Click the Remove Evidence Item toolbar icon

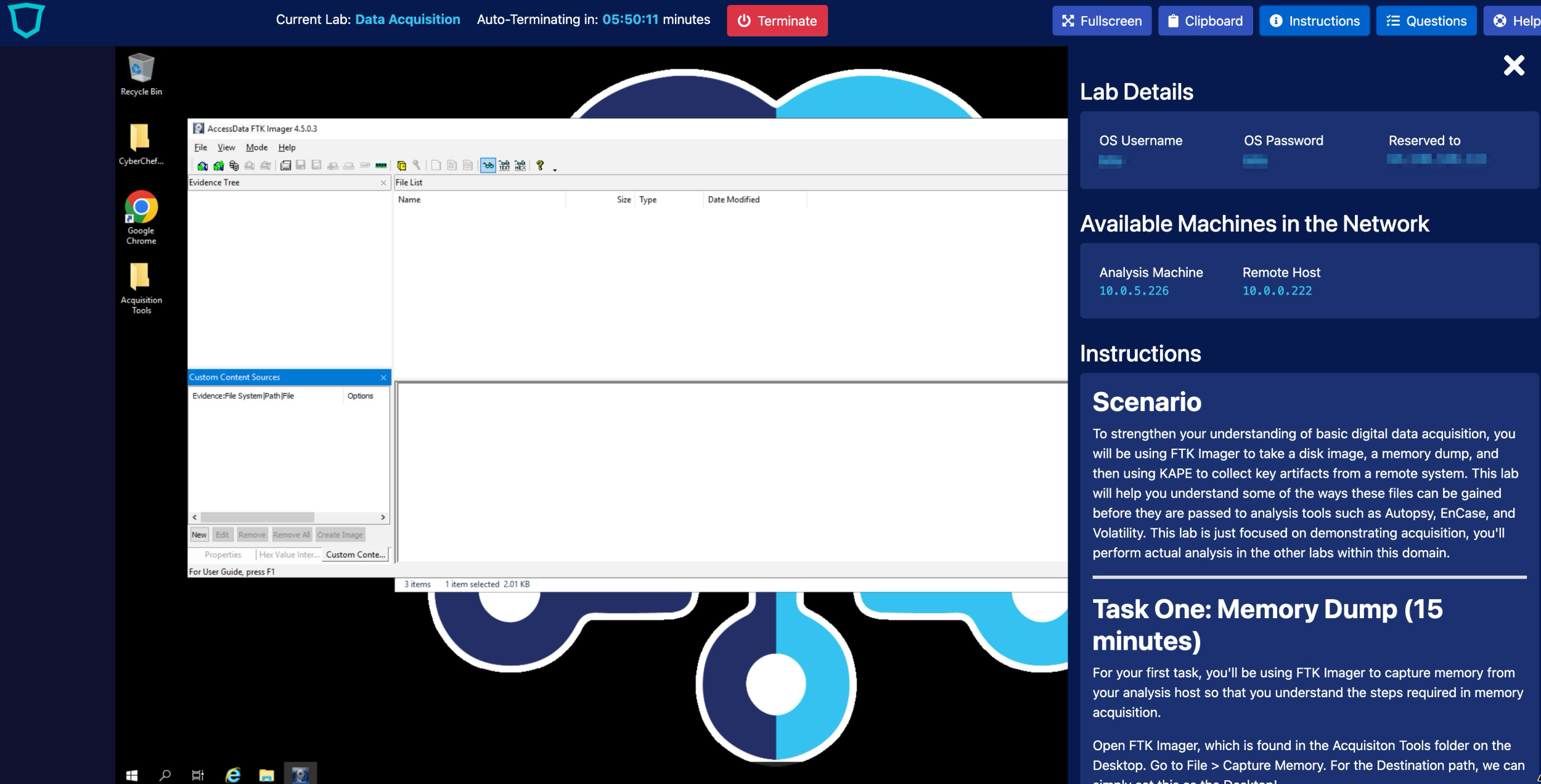coord(250,165)
